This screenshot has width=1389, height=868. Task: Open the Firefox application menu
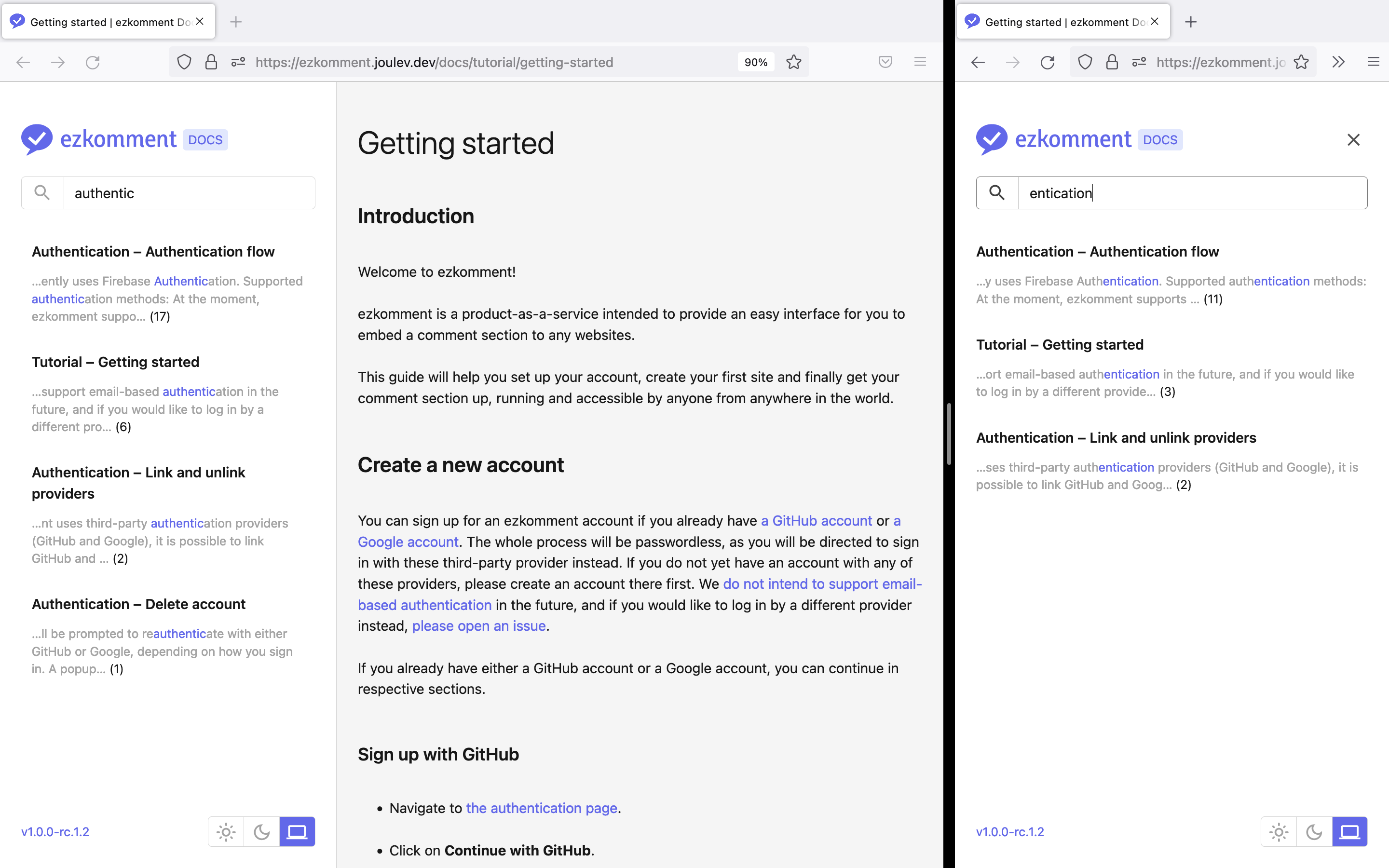point(920,62)
